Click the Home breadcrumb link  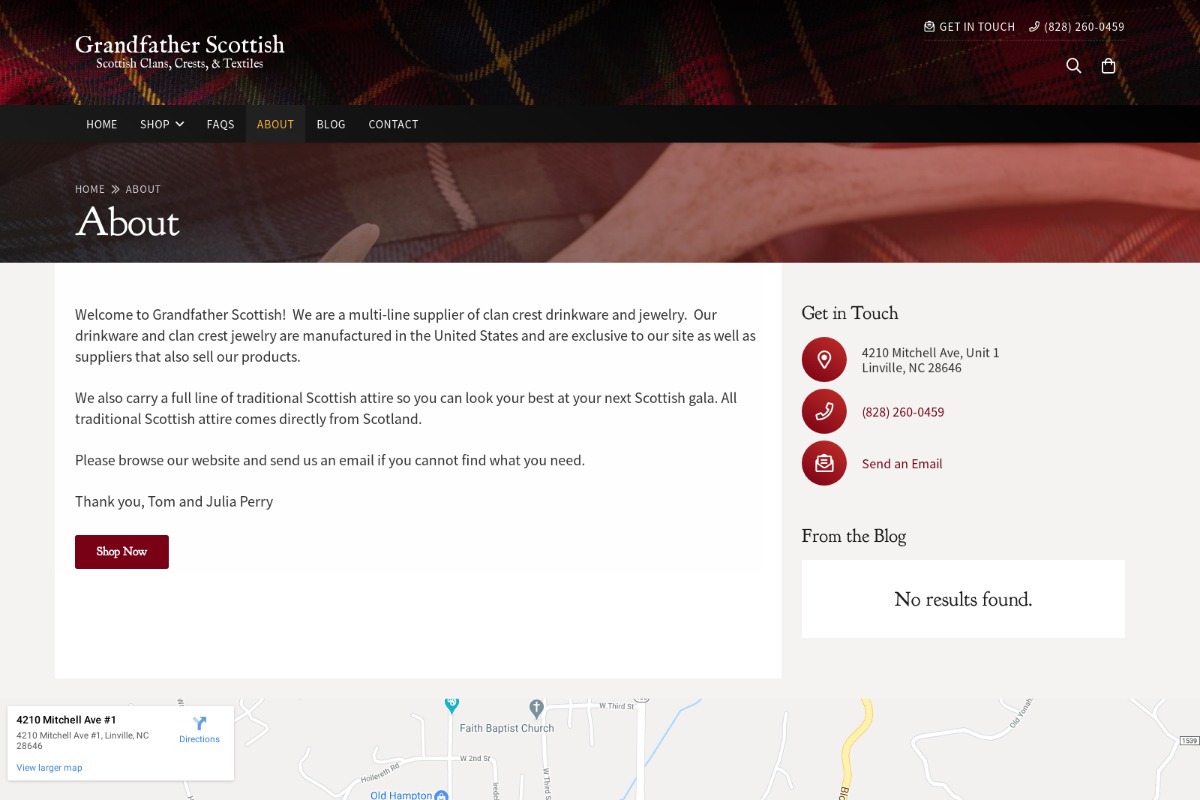click(90, 189)
